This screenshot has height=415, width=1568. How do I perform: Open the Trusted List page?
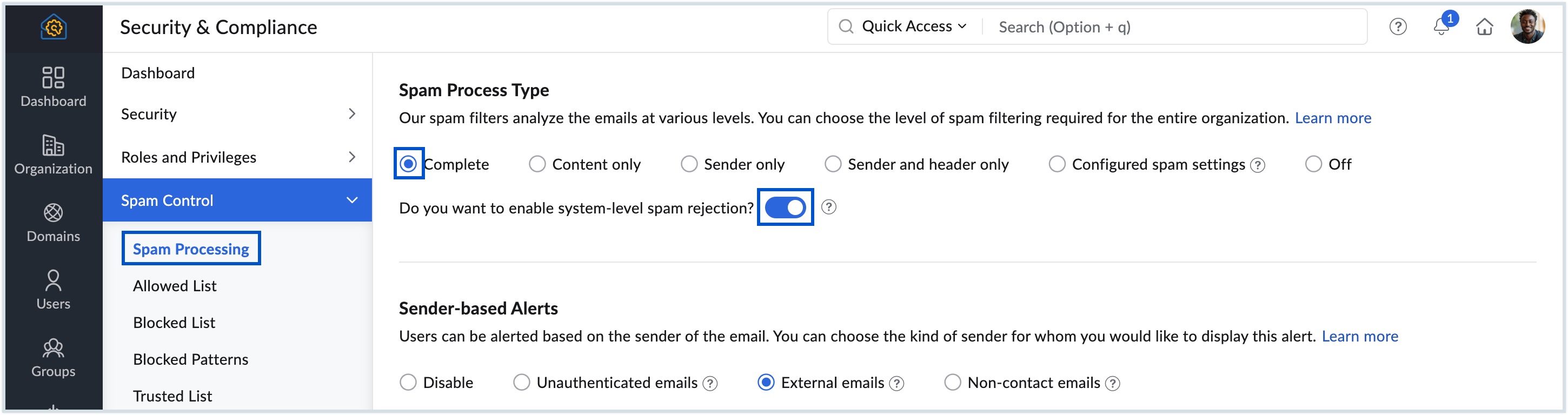172,396
